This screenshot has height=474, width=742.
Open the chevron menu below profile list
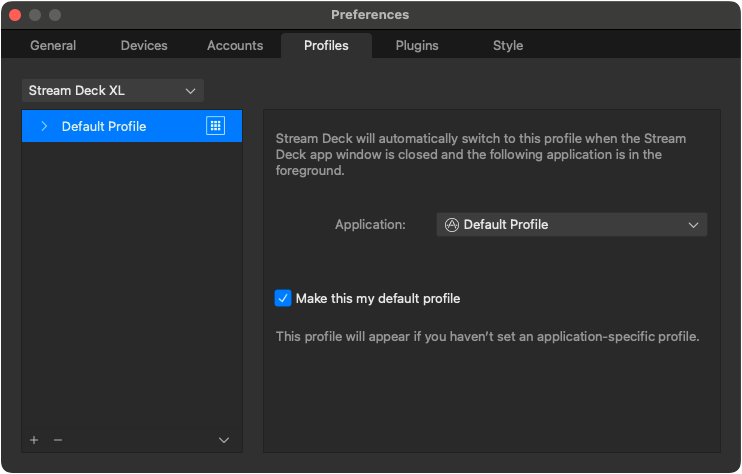click(x=224, y=440)
